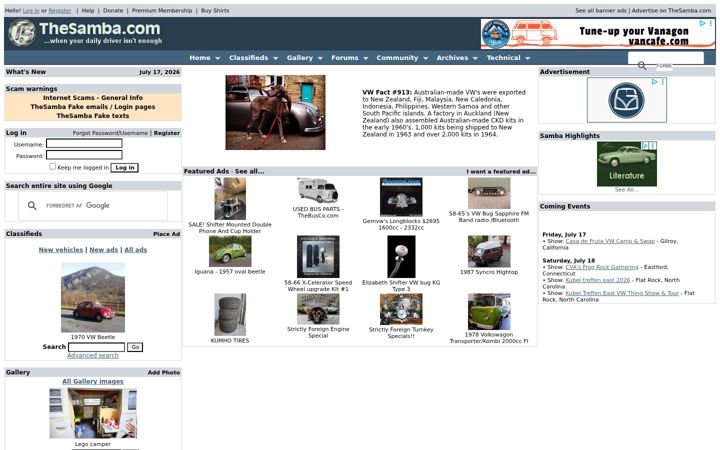Viewport: 720px width, 450px height.
Task: Open 1978 Volkswagen Transporter/Kombi ad thumbnail
Action: [x=489, y=311]
